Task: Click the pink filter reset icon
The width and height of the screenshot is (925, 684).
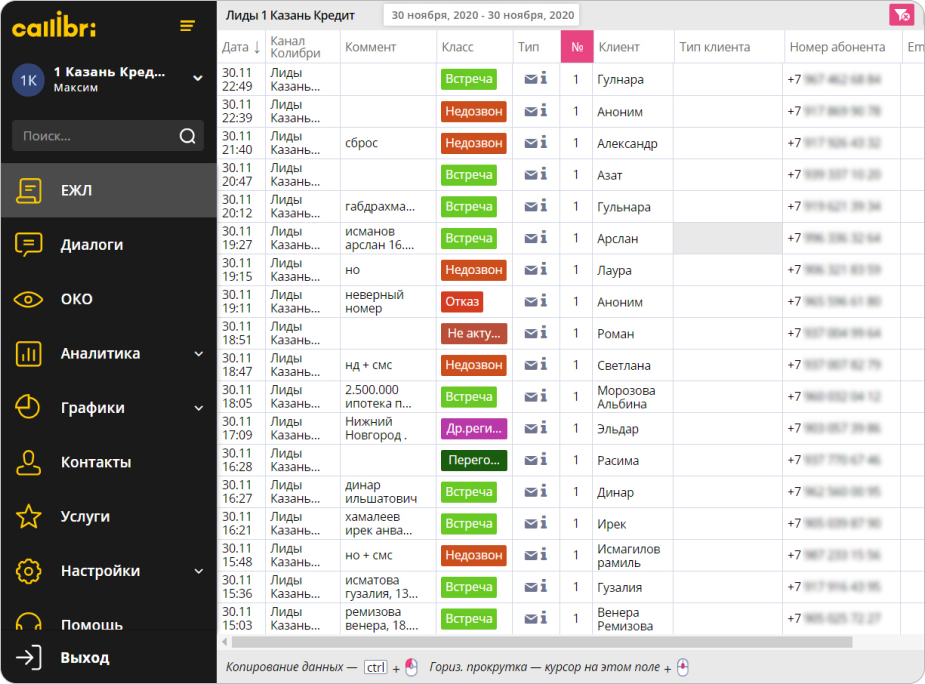Action: click(x=902, y=15)
